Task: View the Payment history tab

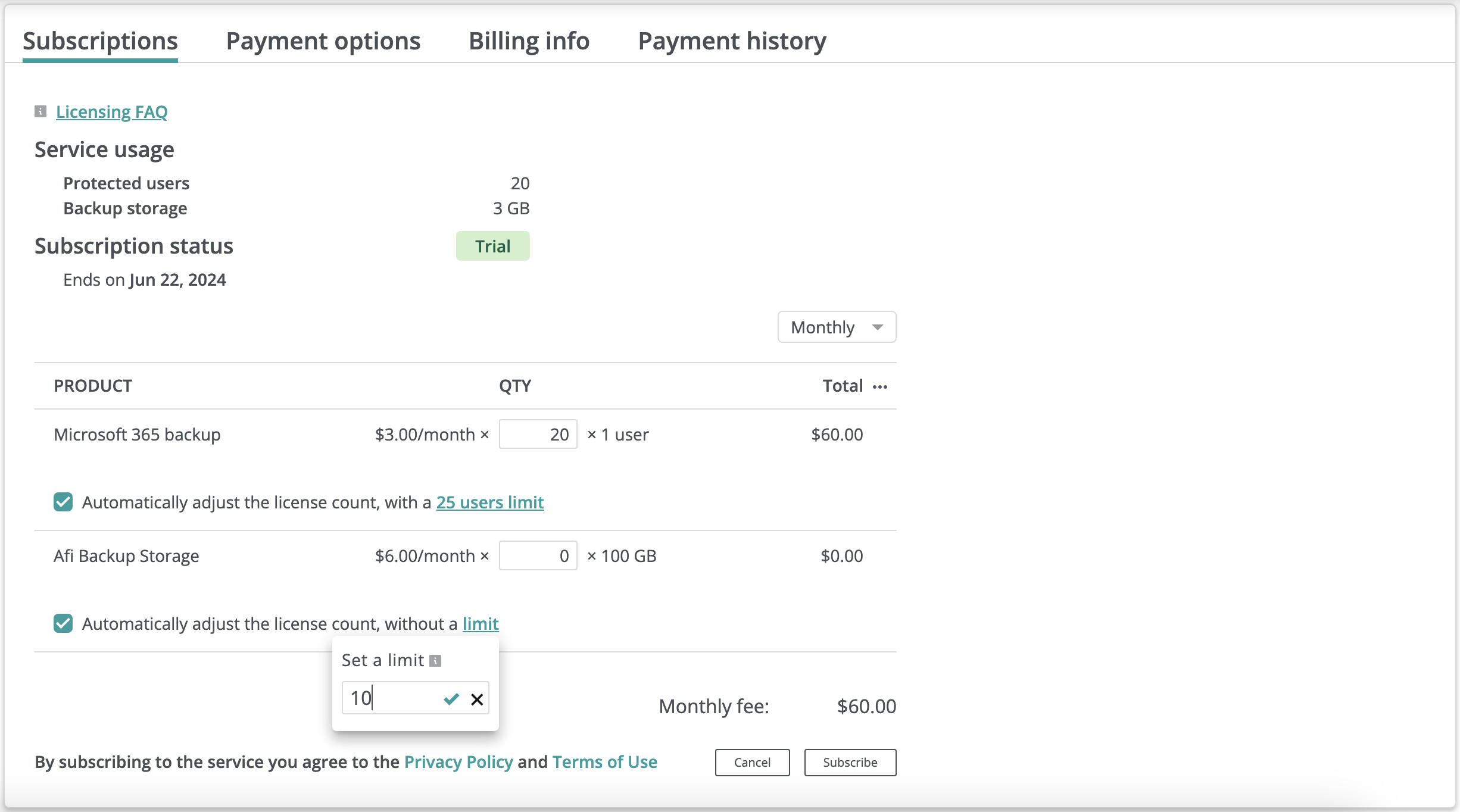Action: coord(732,41)
